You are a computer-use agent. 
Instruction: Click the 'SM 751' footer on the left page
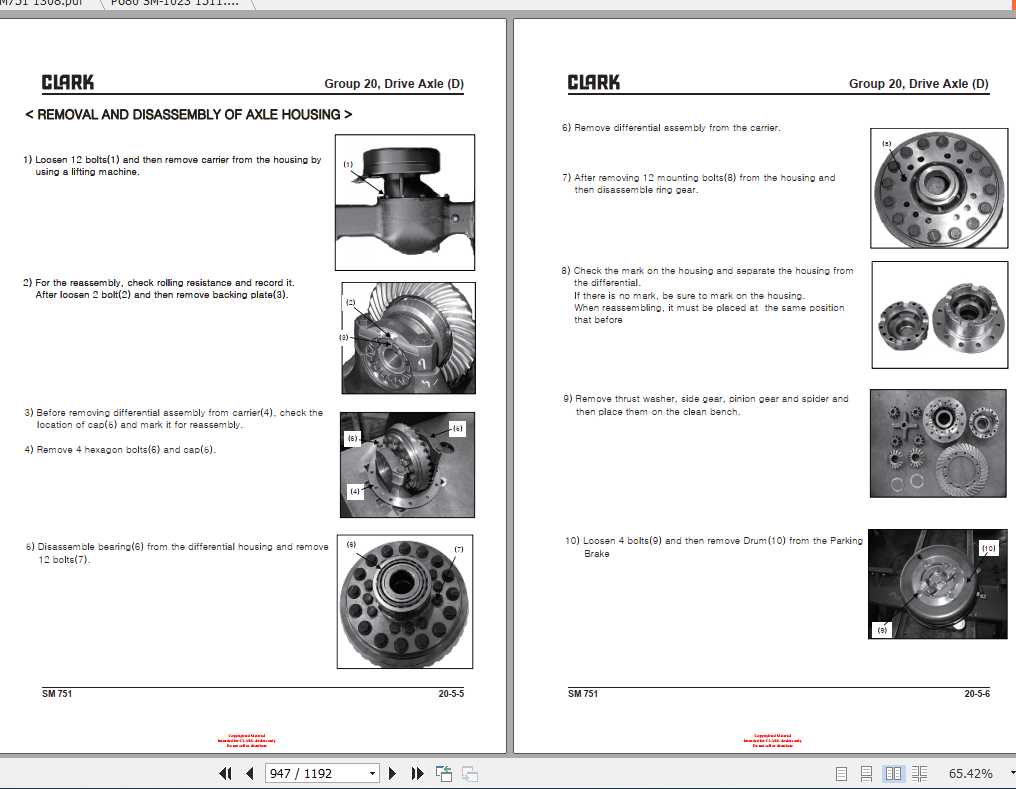57,693
